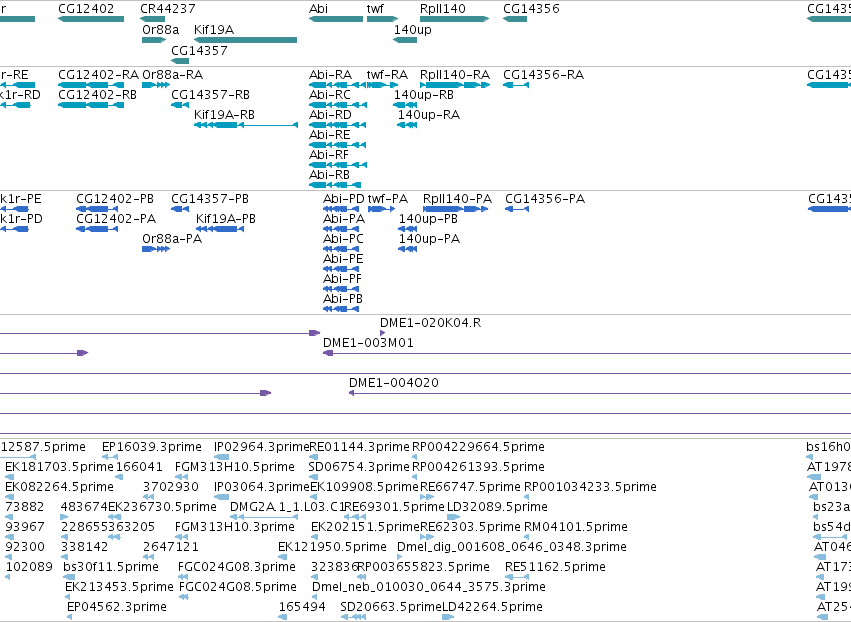
Task: Select EST FGC024G08.3prime
Action: (x=183, y=577)
